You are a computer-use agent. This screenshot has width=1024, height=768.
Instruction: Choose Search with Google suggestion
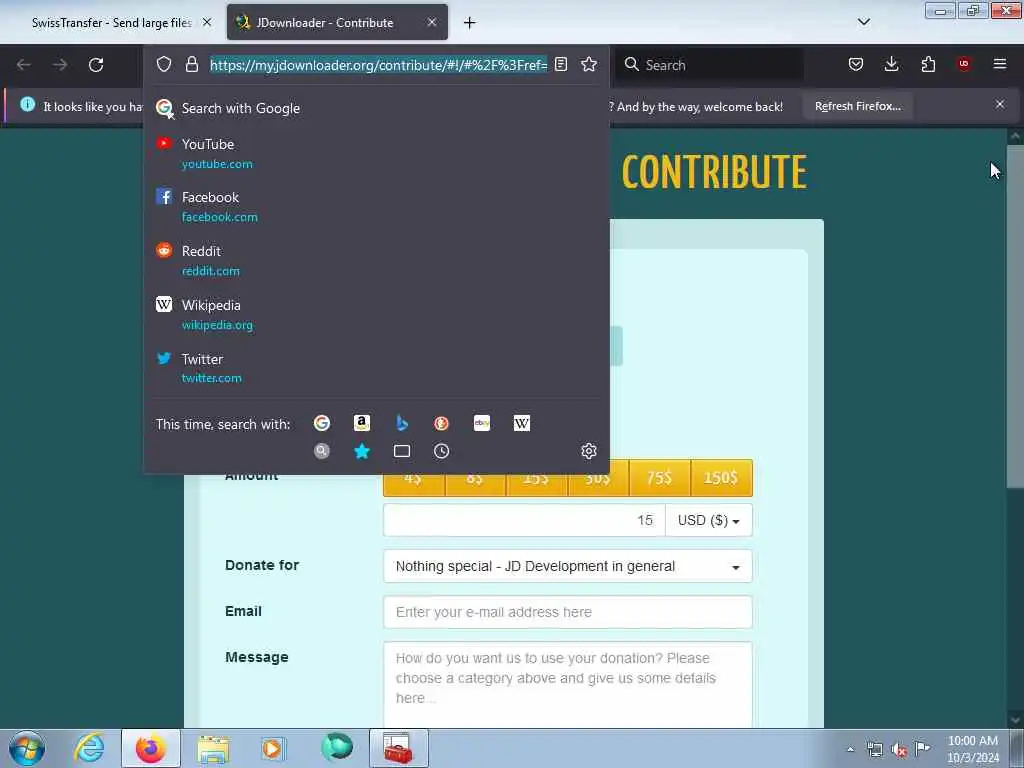(x=376, y=108)
